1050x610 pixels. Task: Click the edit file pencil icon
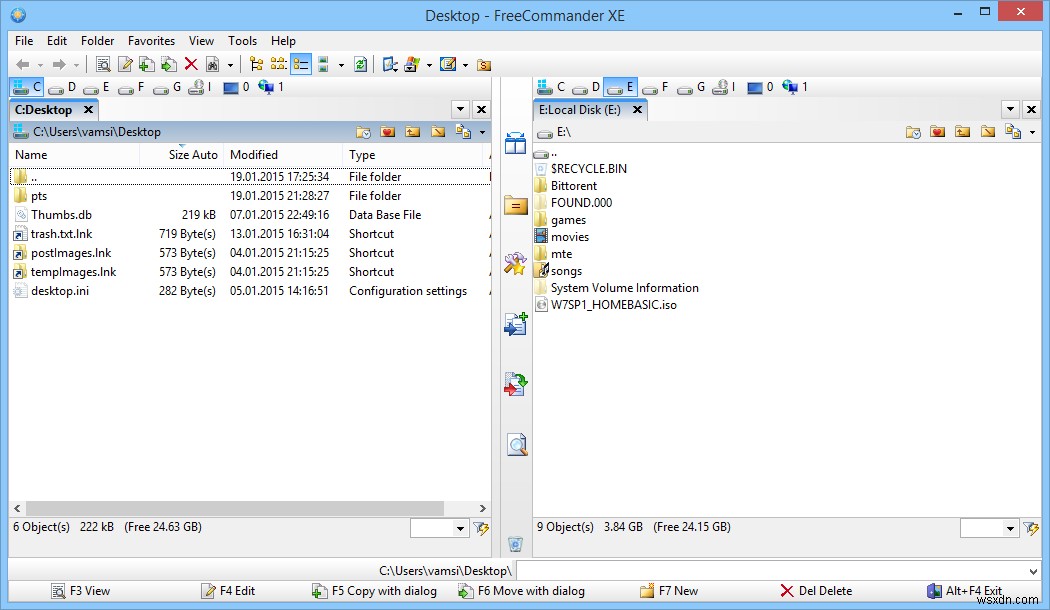pyautogui.click(x=125, y=64)
